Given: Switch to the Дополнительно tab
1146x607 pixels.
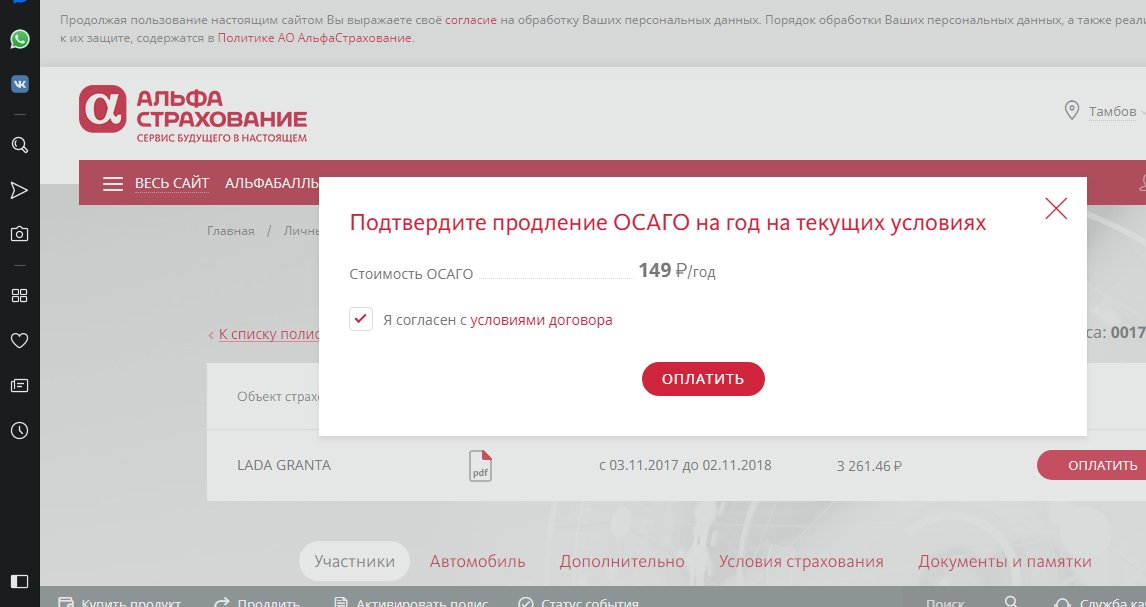Looking at the screenshot, I should (622, 562).
